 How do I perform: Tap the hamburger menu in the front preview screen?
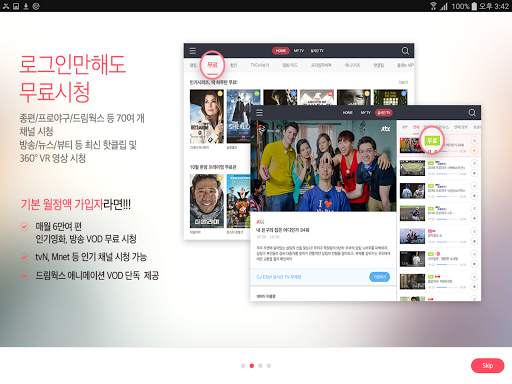259,113
